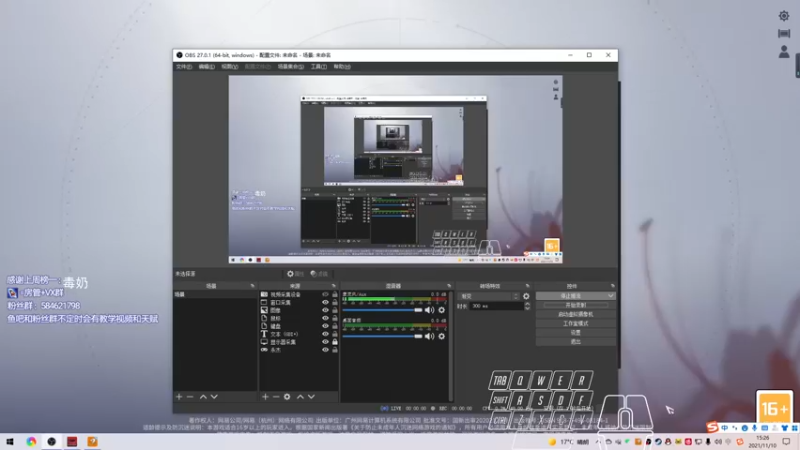Move scene down in the scenes panel
Screen dimensions: 800x450
point(214,396)
